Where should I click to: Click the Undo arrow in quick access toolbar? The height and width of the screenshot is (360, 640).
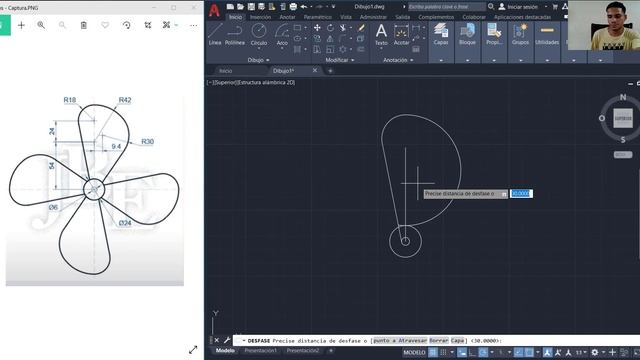pos(304,7)
